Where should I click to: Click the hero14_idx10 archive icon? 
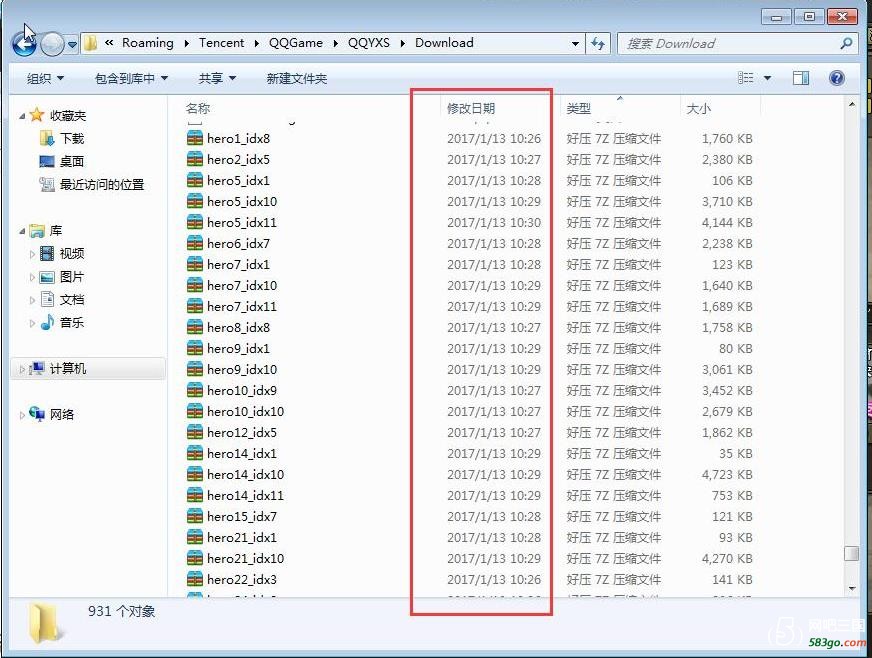[195, 474]
